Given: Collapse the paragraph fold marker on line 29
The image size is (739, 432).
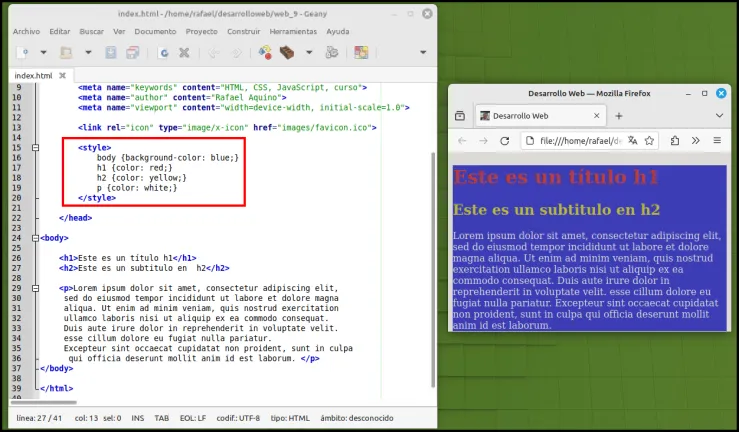Looking at the screenshot, I should point(35,288).
